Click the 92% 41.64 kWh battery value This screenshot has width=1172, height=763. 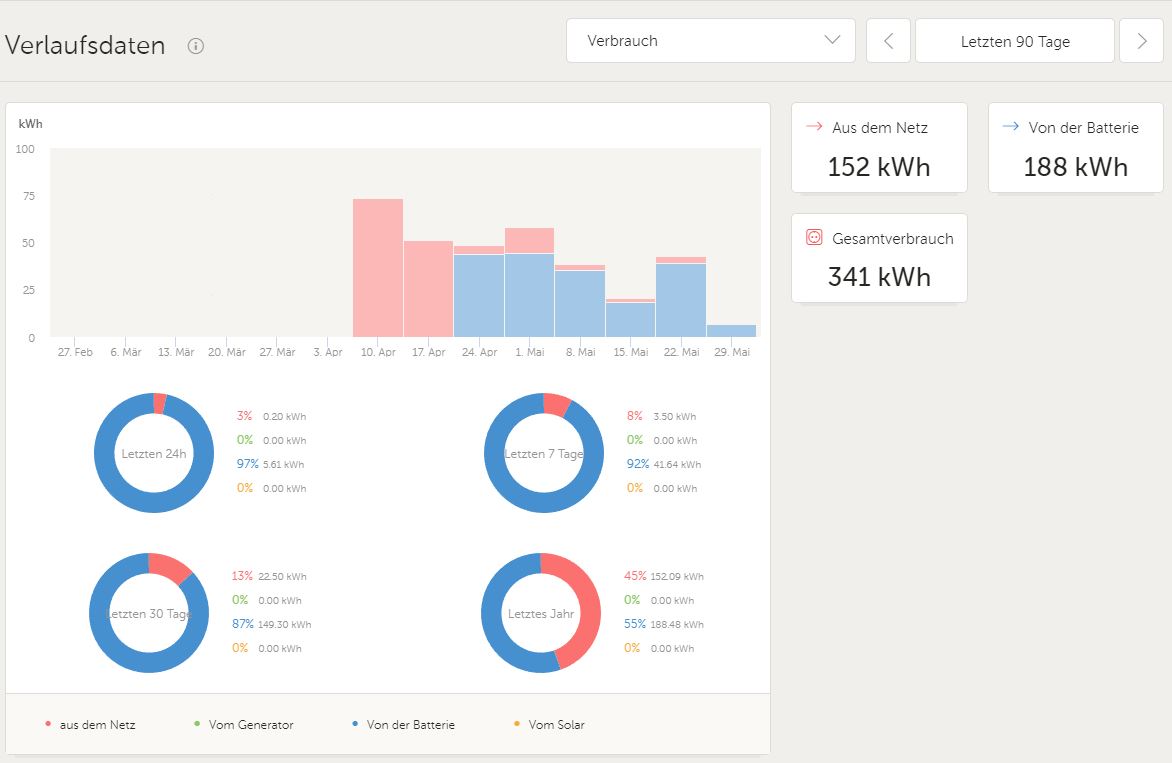click(664, 464)
